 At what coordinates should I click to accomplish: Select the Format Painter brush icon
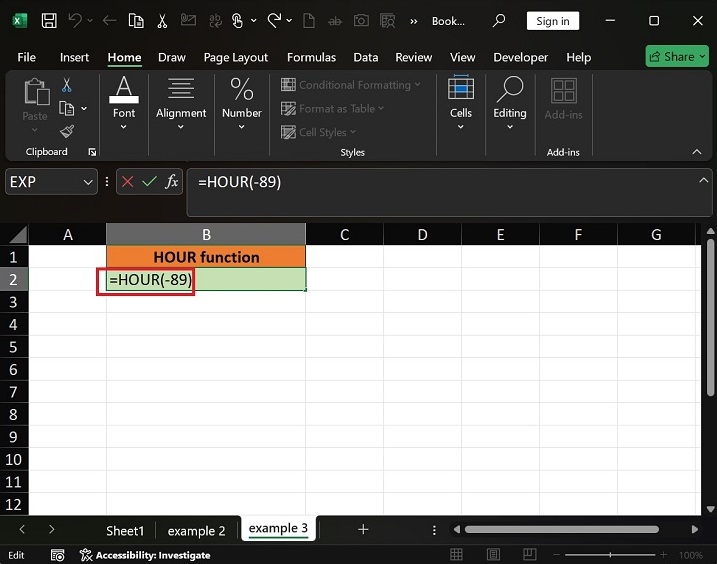pos(67,131)
